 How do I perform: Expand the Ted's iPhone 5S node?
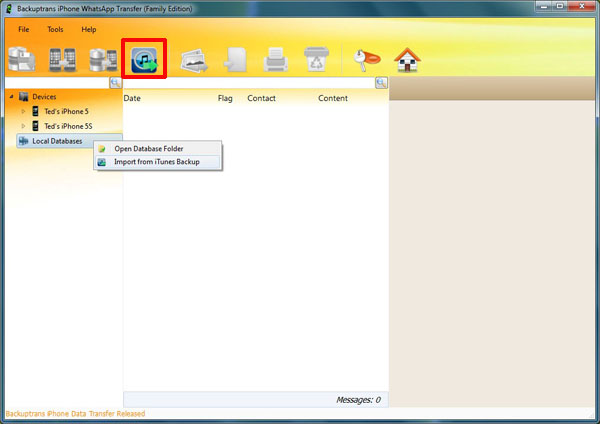[x=23, y=126]
